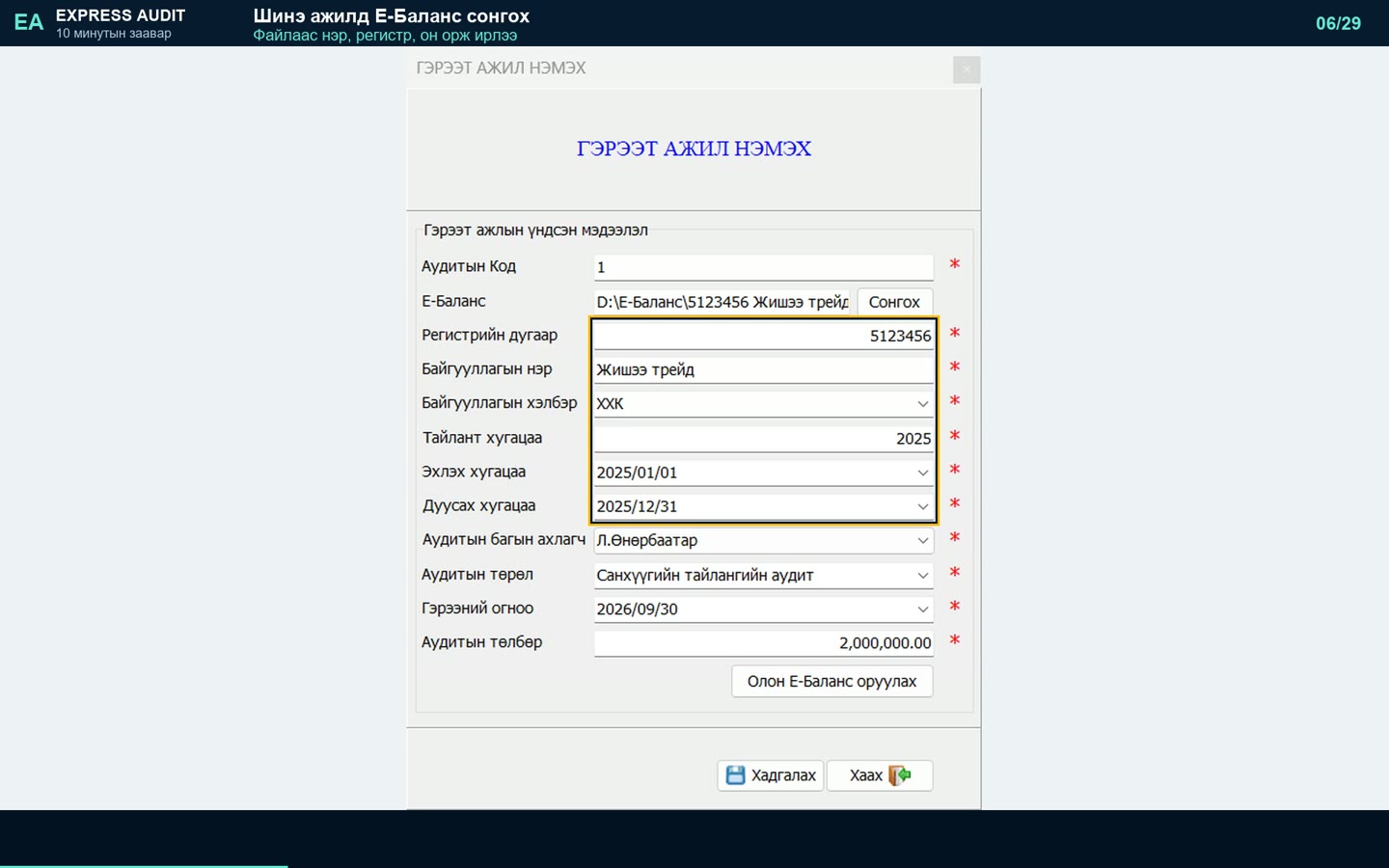Screen dimensions: 1389x868
Task: Open the Гэрээний огноо date dropdown
Action: (x=922, y=610)
